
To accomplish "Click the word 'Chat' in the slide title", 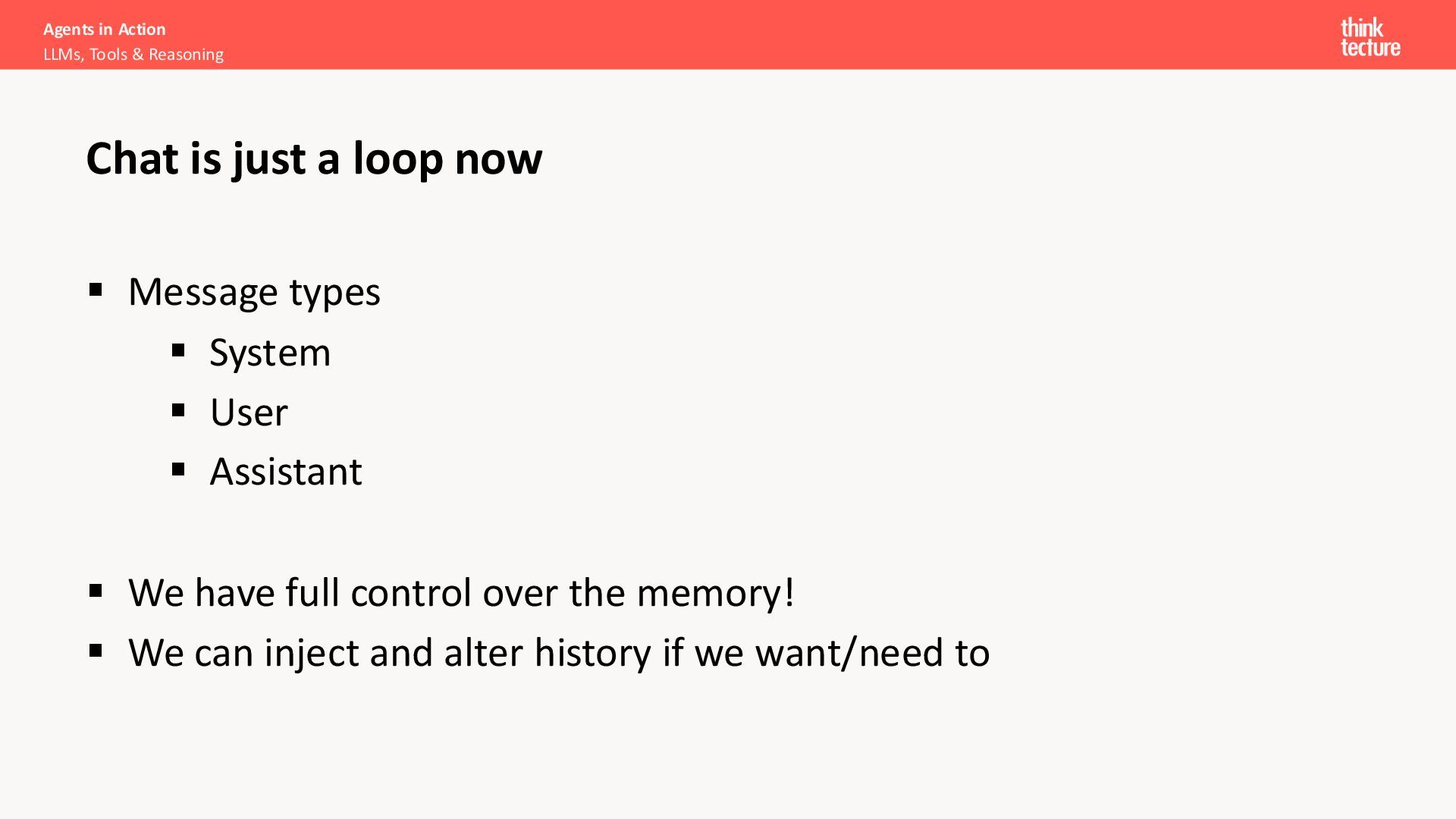I will 133,158.
